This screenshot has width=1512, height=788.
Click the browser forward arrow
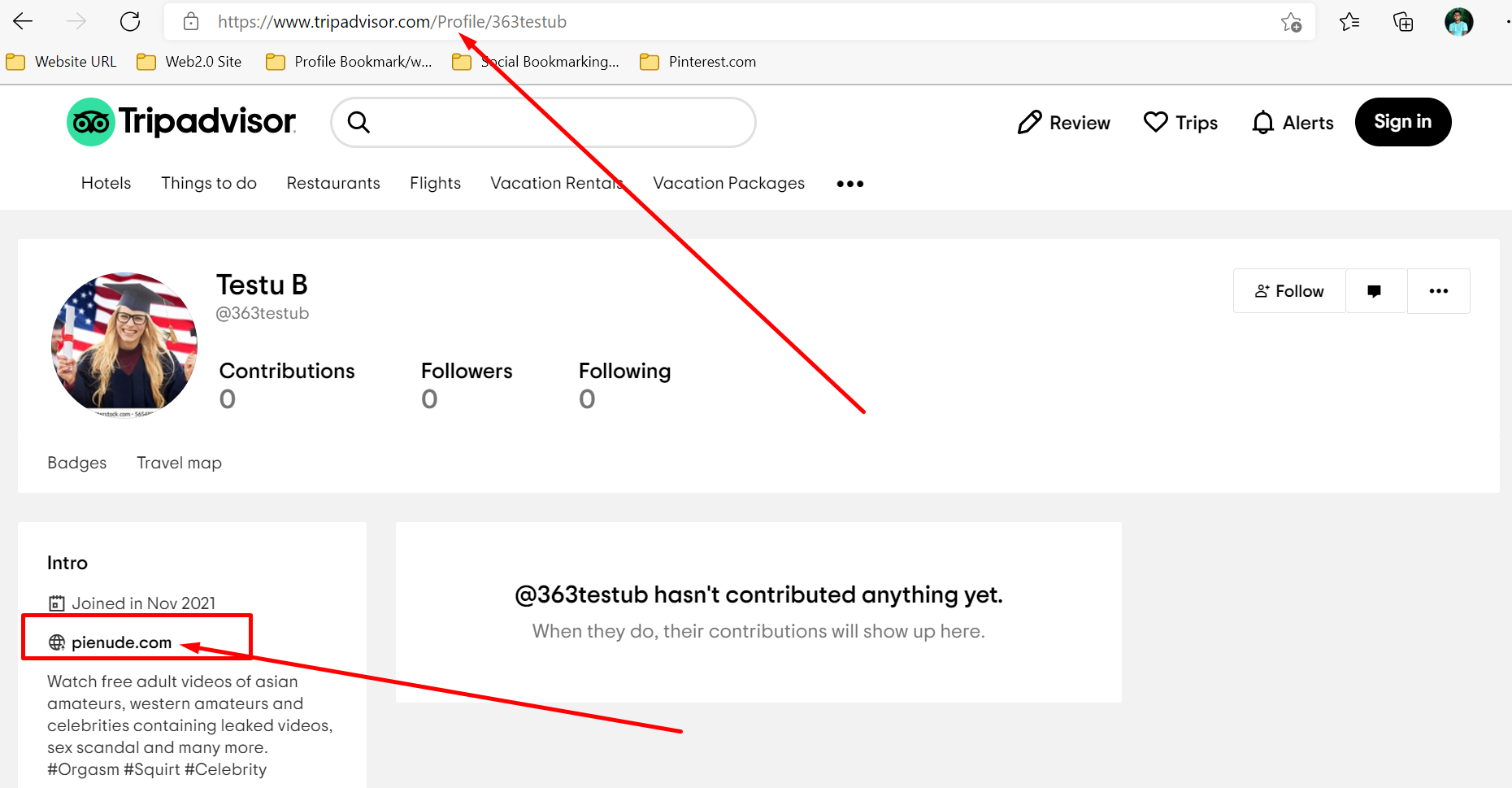[76, 22]
